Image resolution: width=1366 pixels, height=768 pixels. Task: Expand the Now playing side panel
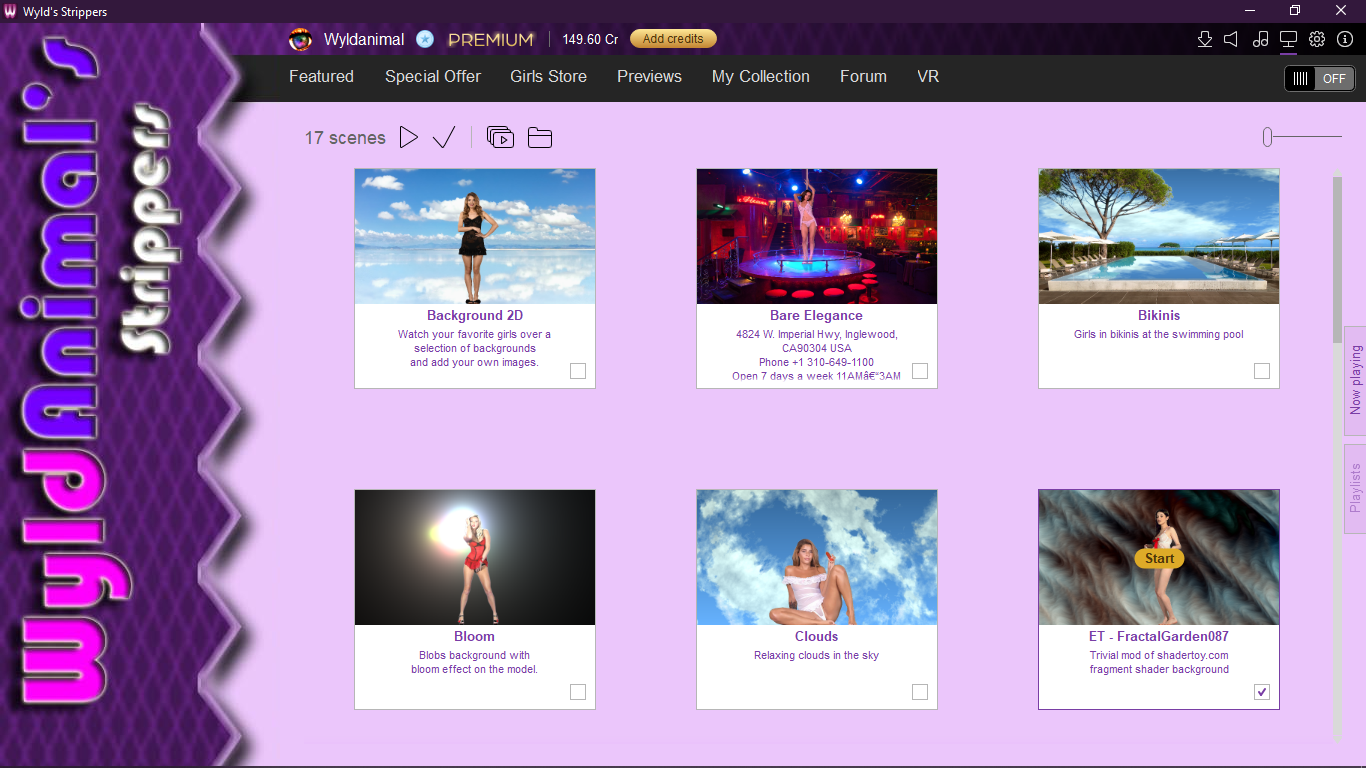[1355, 380]
